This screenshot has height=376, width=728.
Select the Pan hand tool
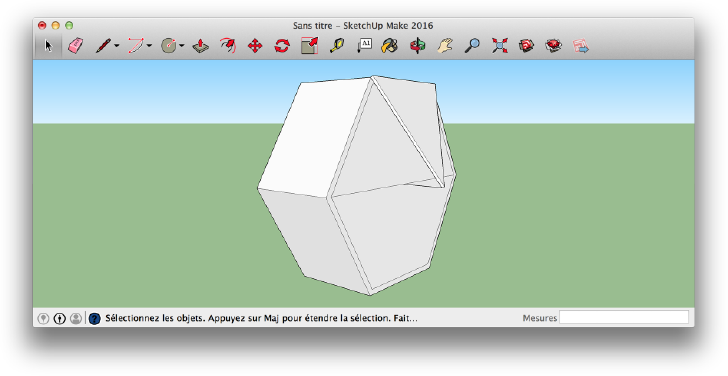tap(445, 45)
